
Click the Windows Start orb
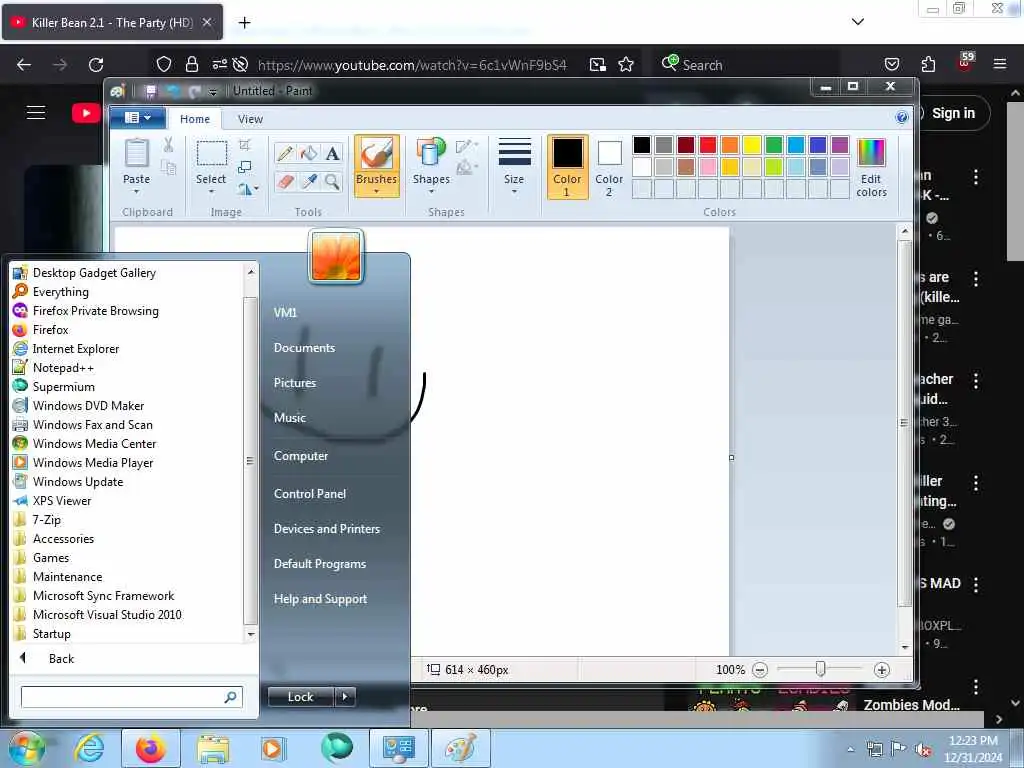26,748
